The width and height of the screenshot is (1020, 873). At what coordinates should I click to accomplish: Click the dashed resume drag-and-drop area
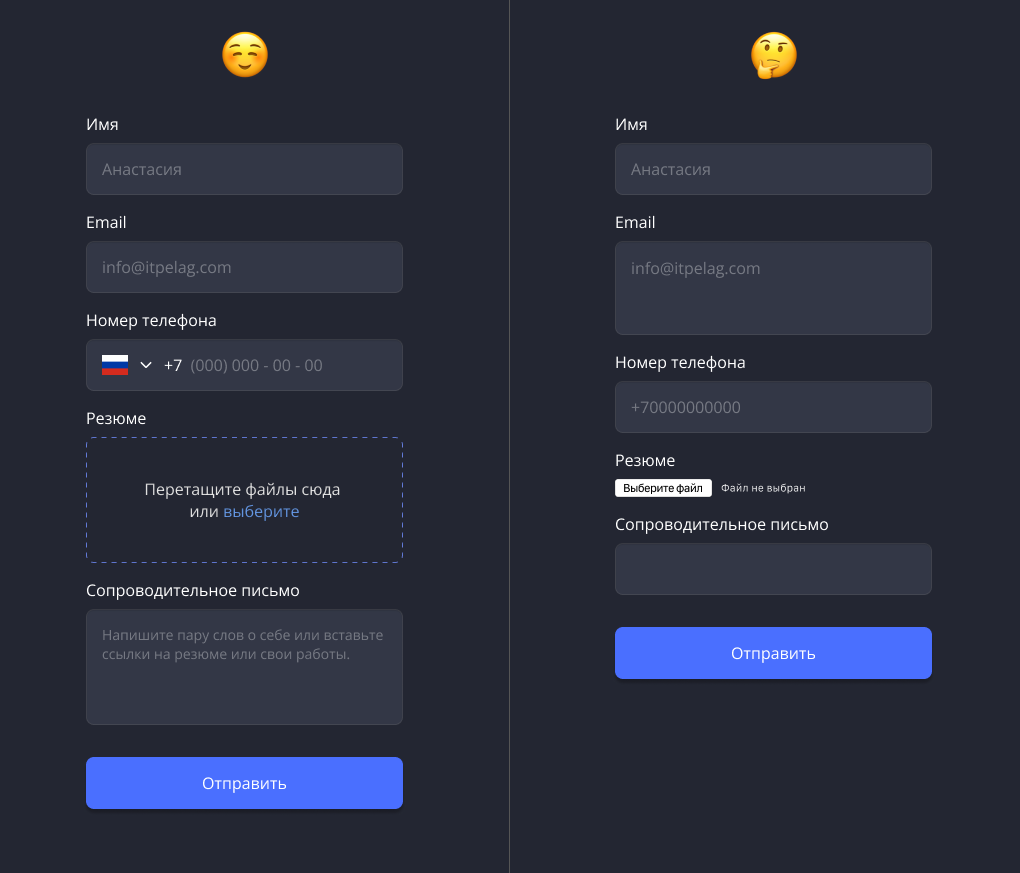[245, 500]
